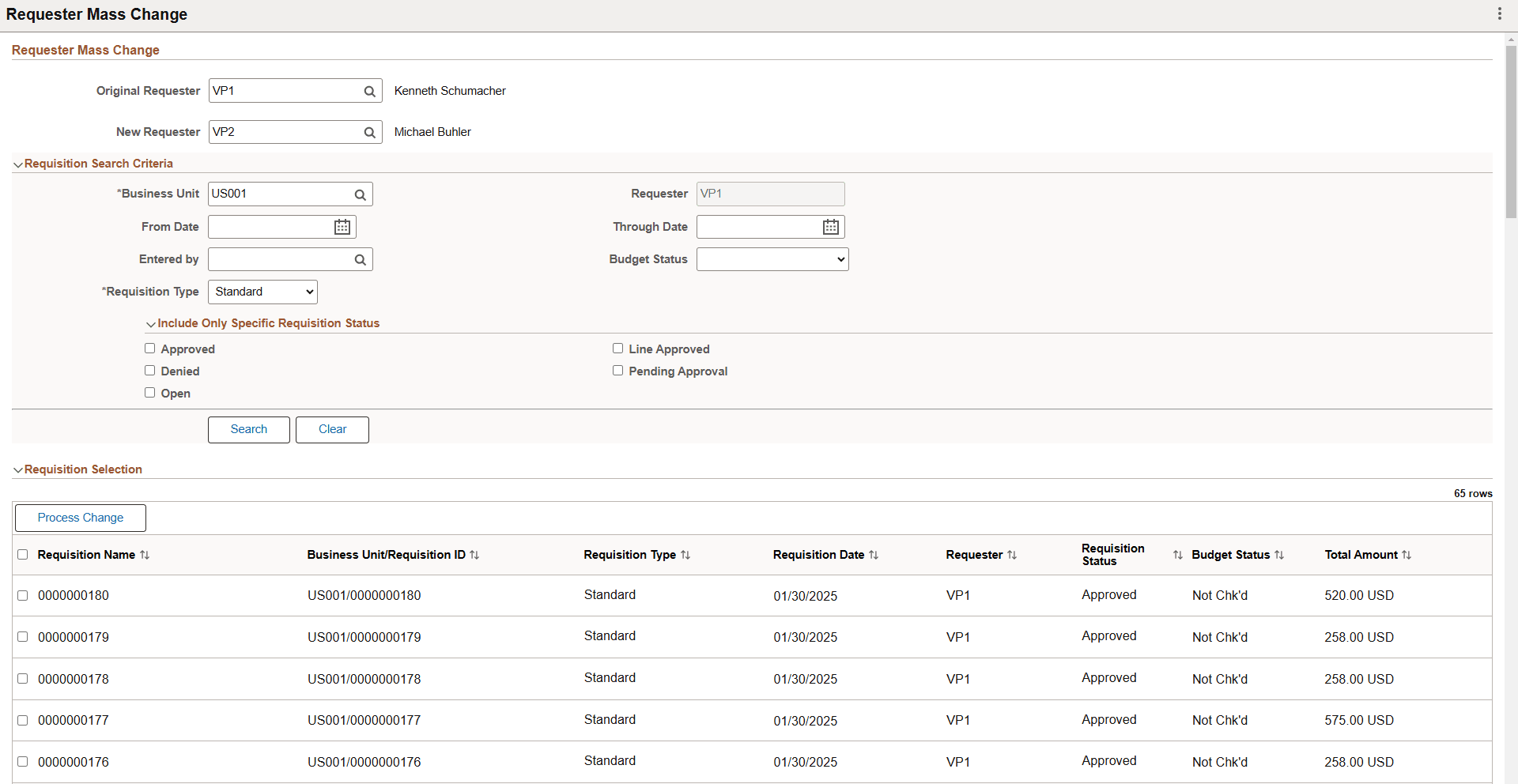Click Business Unit search icon
1518x784 pixels.
[360, 194]
